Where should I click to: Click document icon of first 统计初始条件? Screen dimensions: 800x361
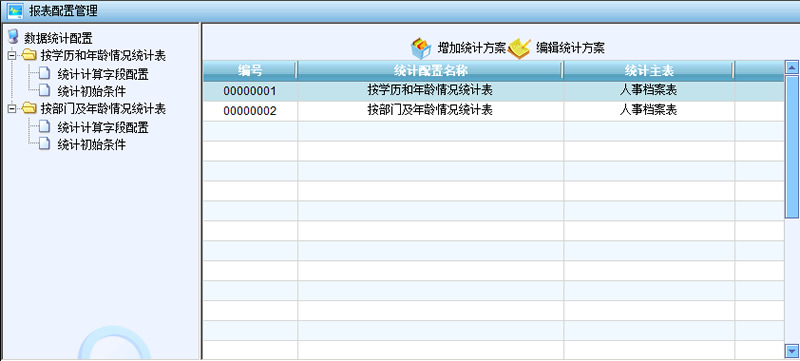coord(45,90)
